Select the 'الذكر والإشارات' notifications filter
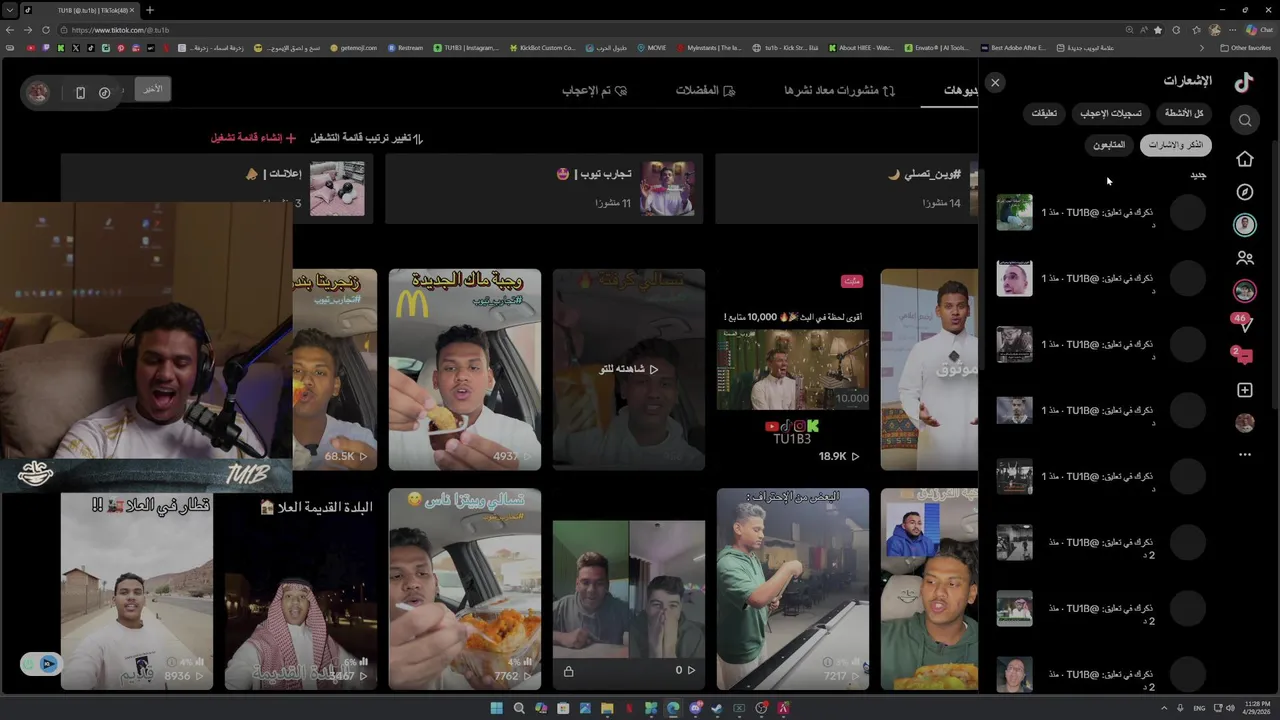 pyautogui.click(x=1176, y=145)
